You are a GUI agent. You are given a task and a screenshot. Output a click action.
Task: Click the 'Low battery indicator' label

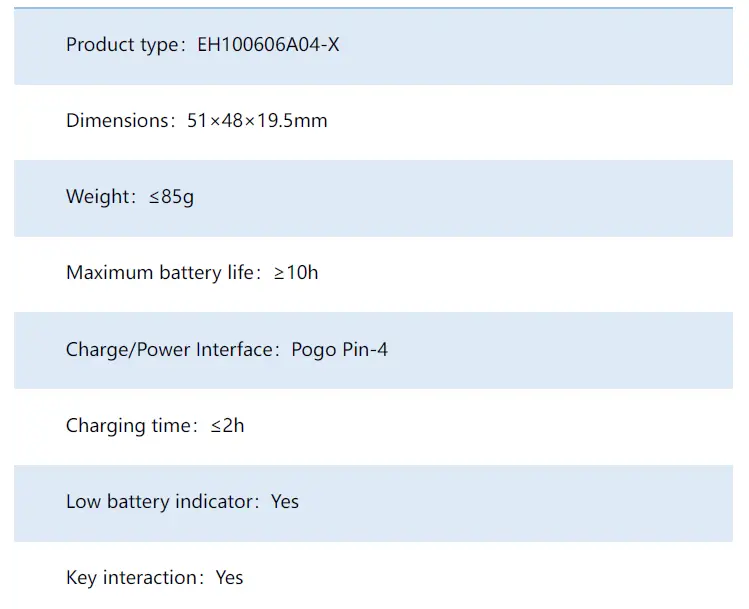coord(160,502)
